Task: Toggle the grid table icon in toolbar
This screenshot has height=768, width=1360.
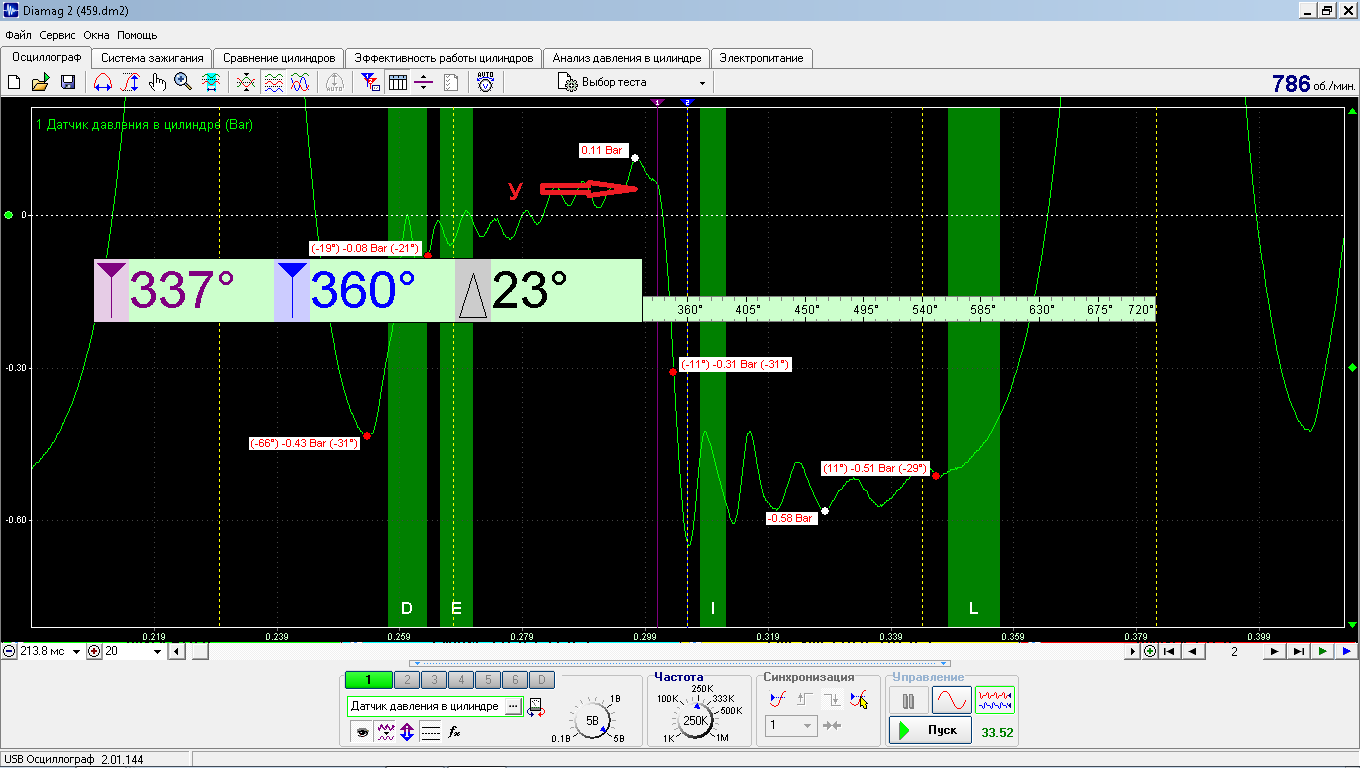Action: coord(397,82)
